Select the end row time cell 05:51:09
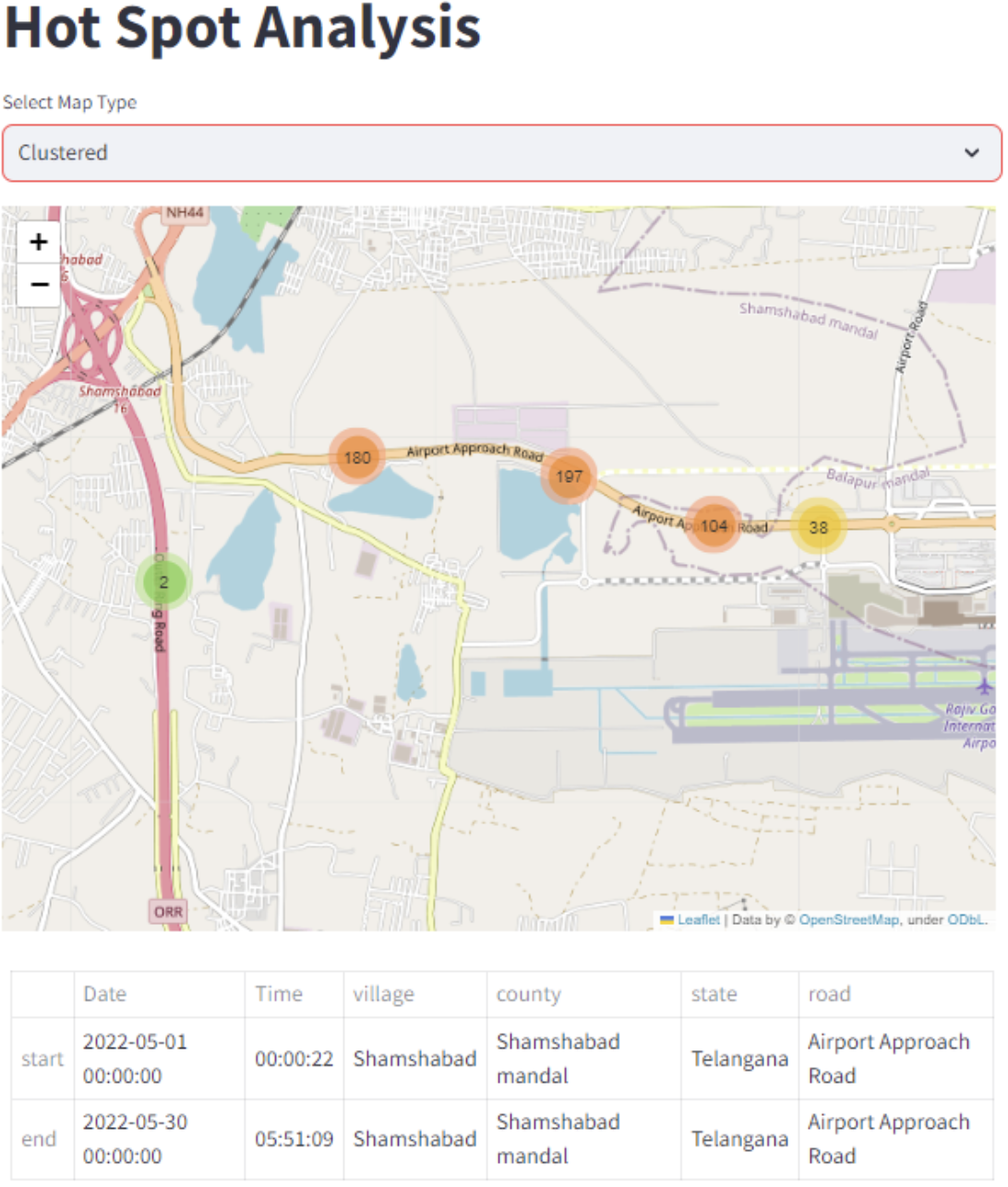Image resolution: width=1008 pixels, height=1187 pixels. pyautogui.click(x=294, y=1139)
